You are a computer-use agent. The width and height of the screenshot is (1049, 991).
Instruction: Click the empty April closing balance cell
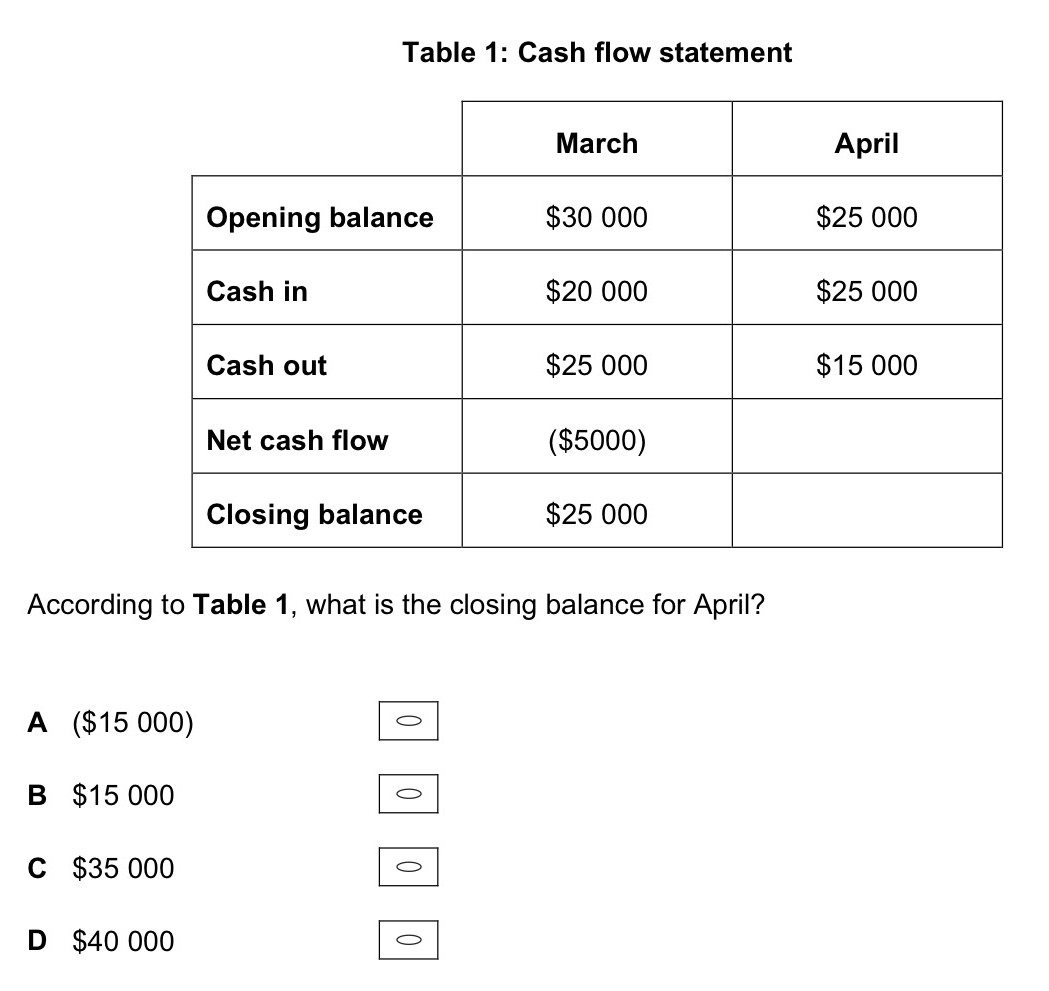pos(866,510)
